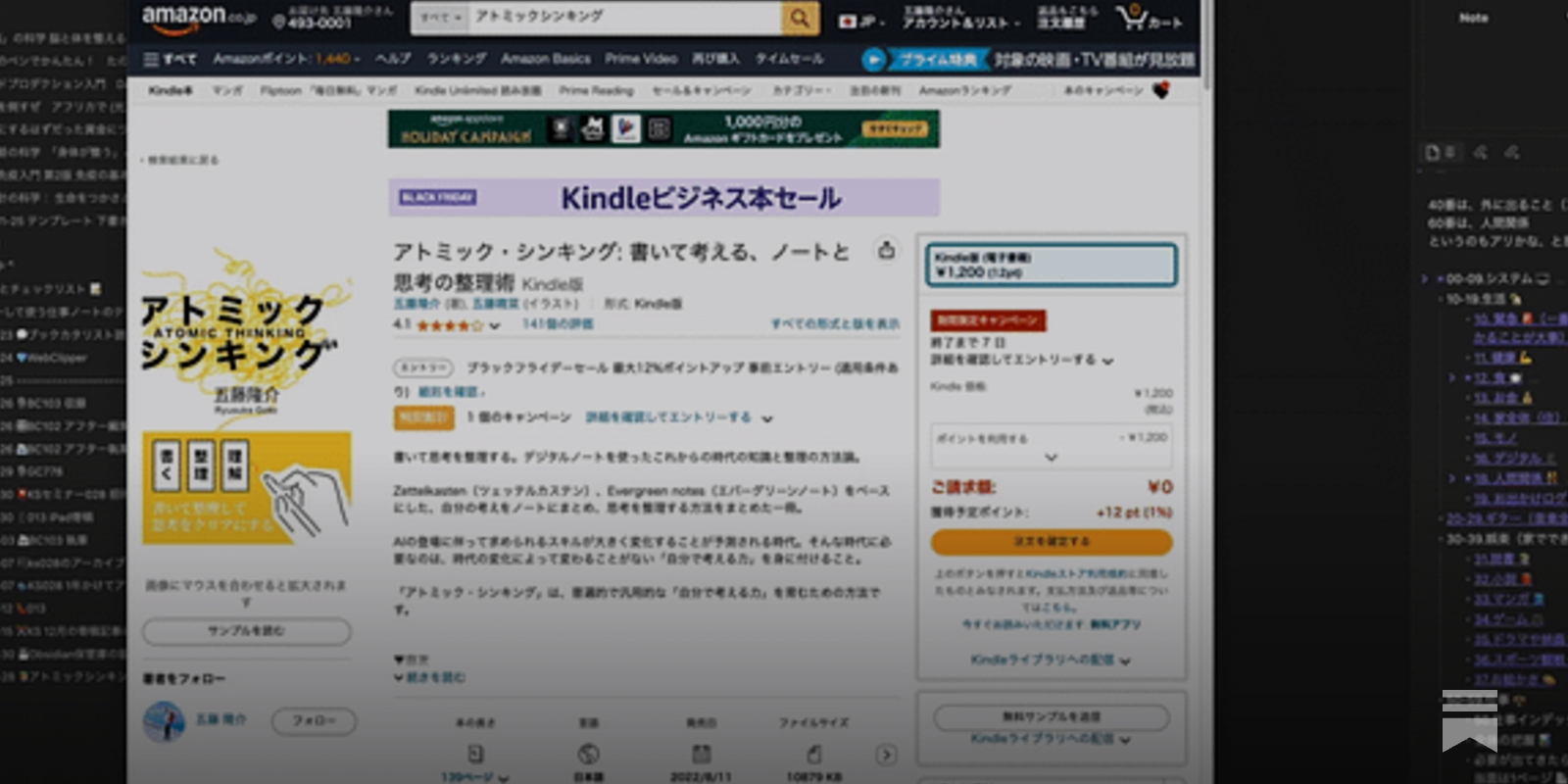This screenshot has width=1568, height=784.
Task: Click the book cover image
Action: click(246, 397)
